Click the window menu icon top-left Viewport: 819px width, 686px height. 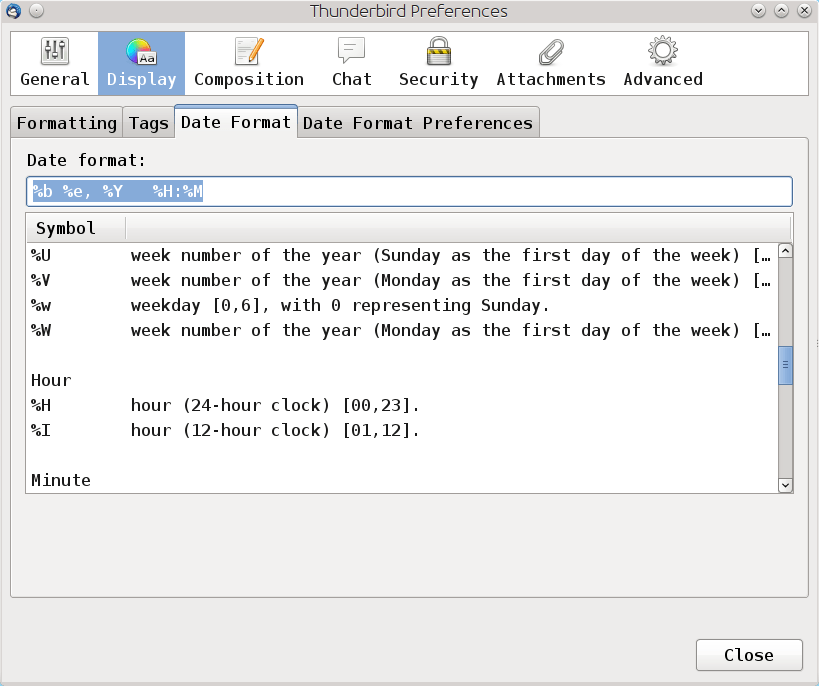click(x=11, y=11)
